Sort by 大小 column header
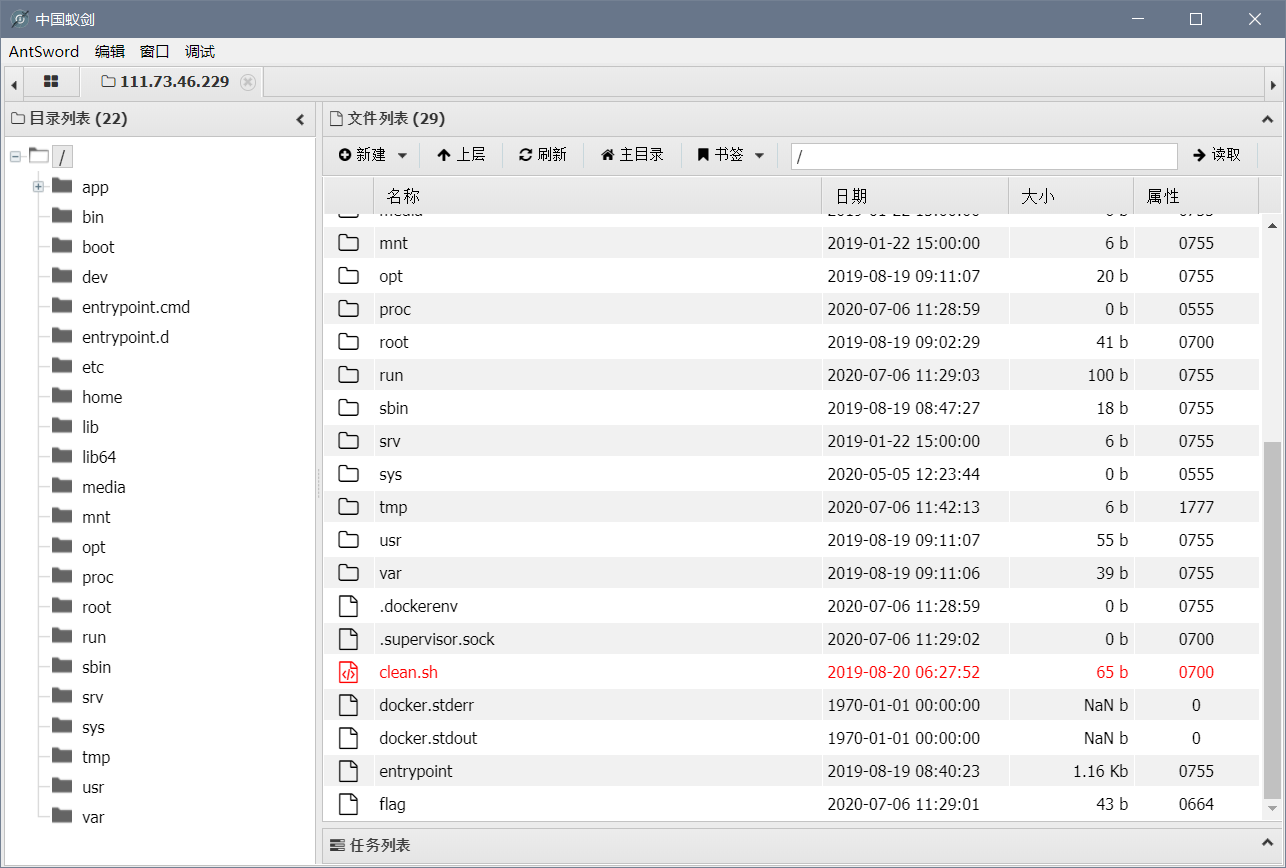Screen dimensions: 1286x868 [x=1071, y=196]
